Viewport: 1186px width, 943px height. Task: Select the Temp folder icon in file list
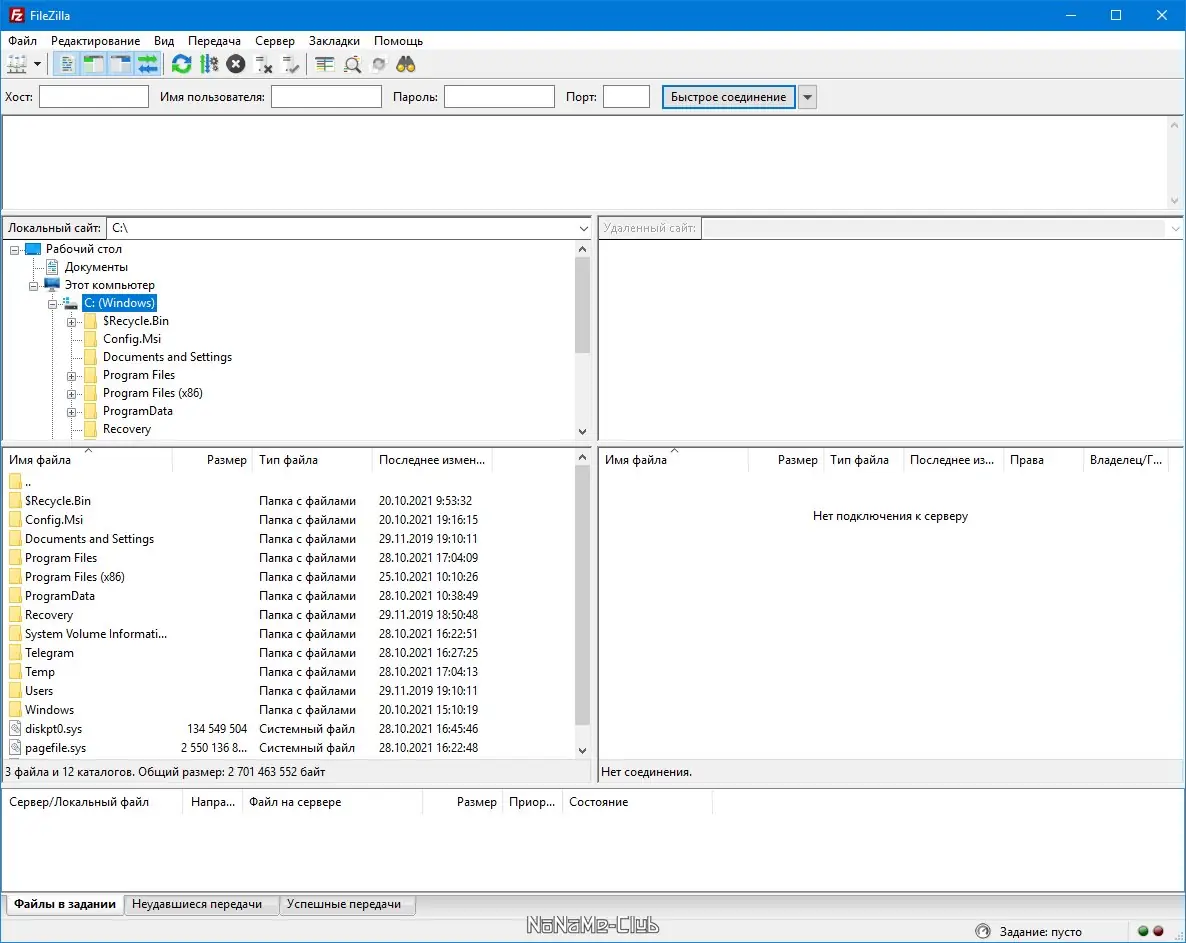tap(15, 672)
